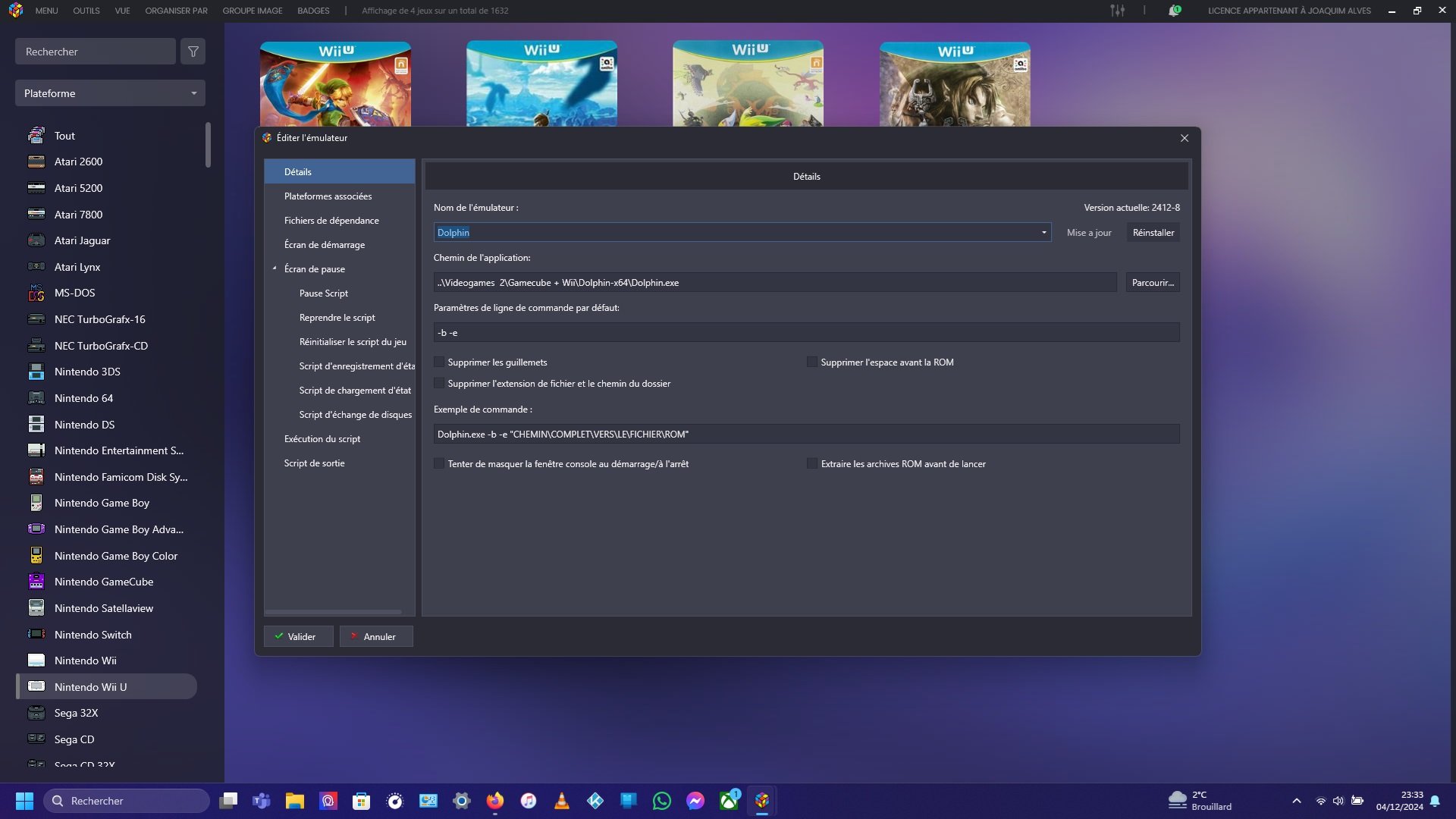The height and width of the screenshot is (819, 1456).
Task: Click the platform list vertical scrollbar
Action: point(208,144)
